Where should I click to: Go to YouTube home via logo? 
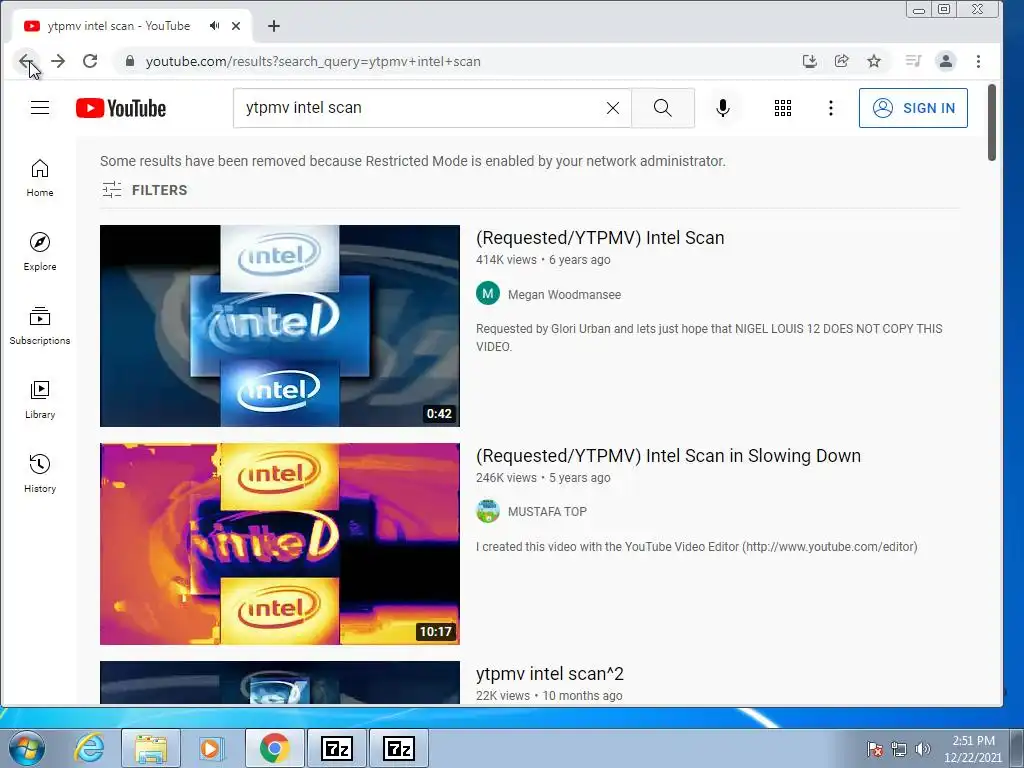point(121,108)
